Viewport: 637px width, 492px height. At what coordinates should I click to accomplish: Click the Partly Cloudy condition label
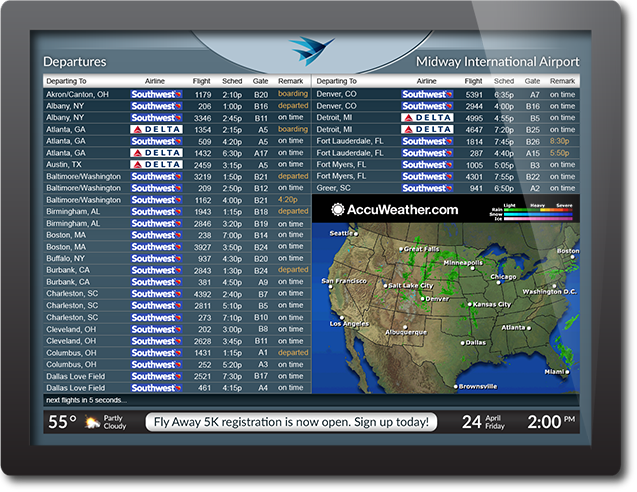pos(115,423)
